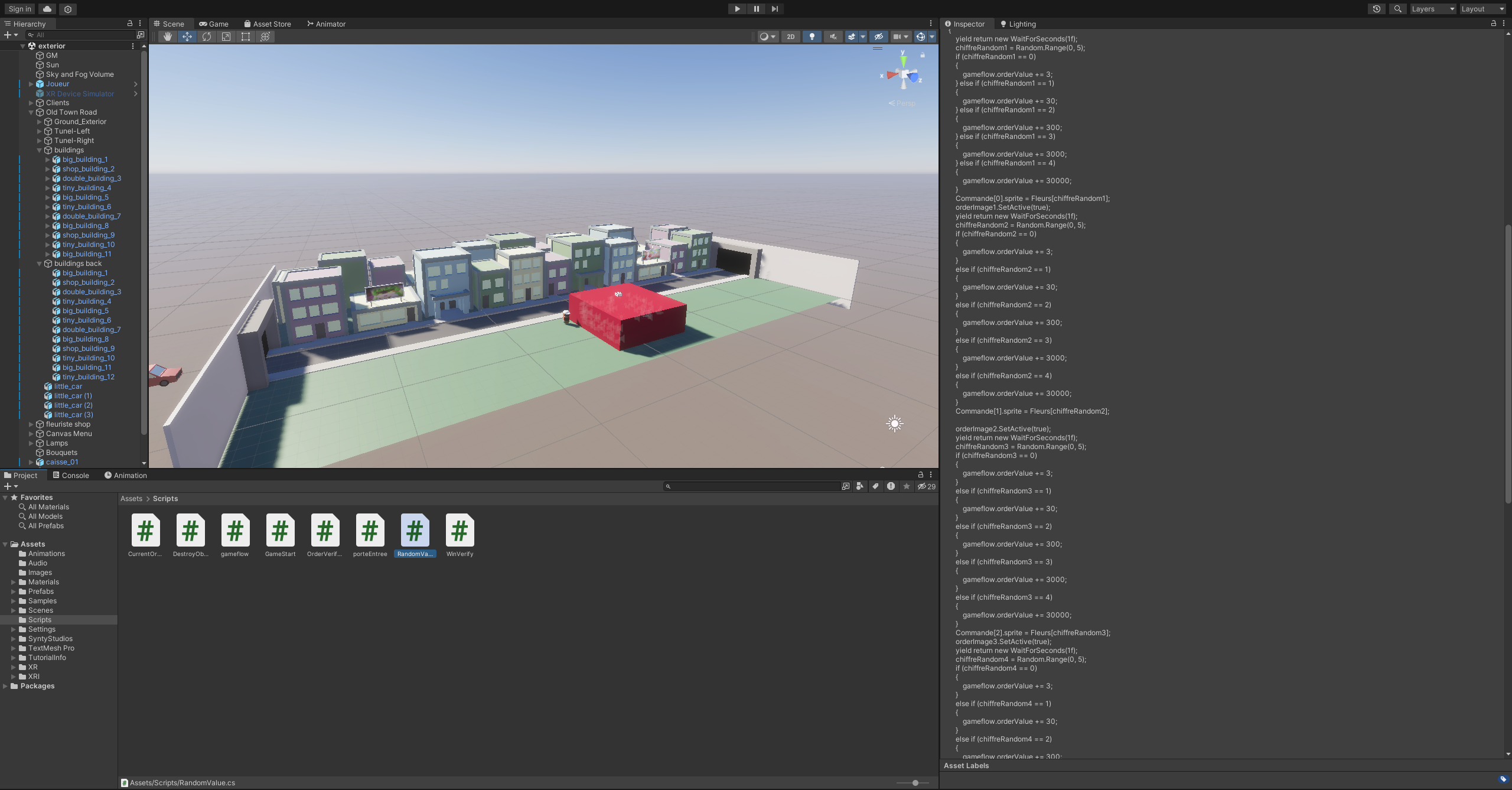This screenshot has height=790, width=1512.
Task: Select the RandomVa... script asset
Action: [x=415, y=530]
